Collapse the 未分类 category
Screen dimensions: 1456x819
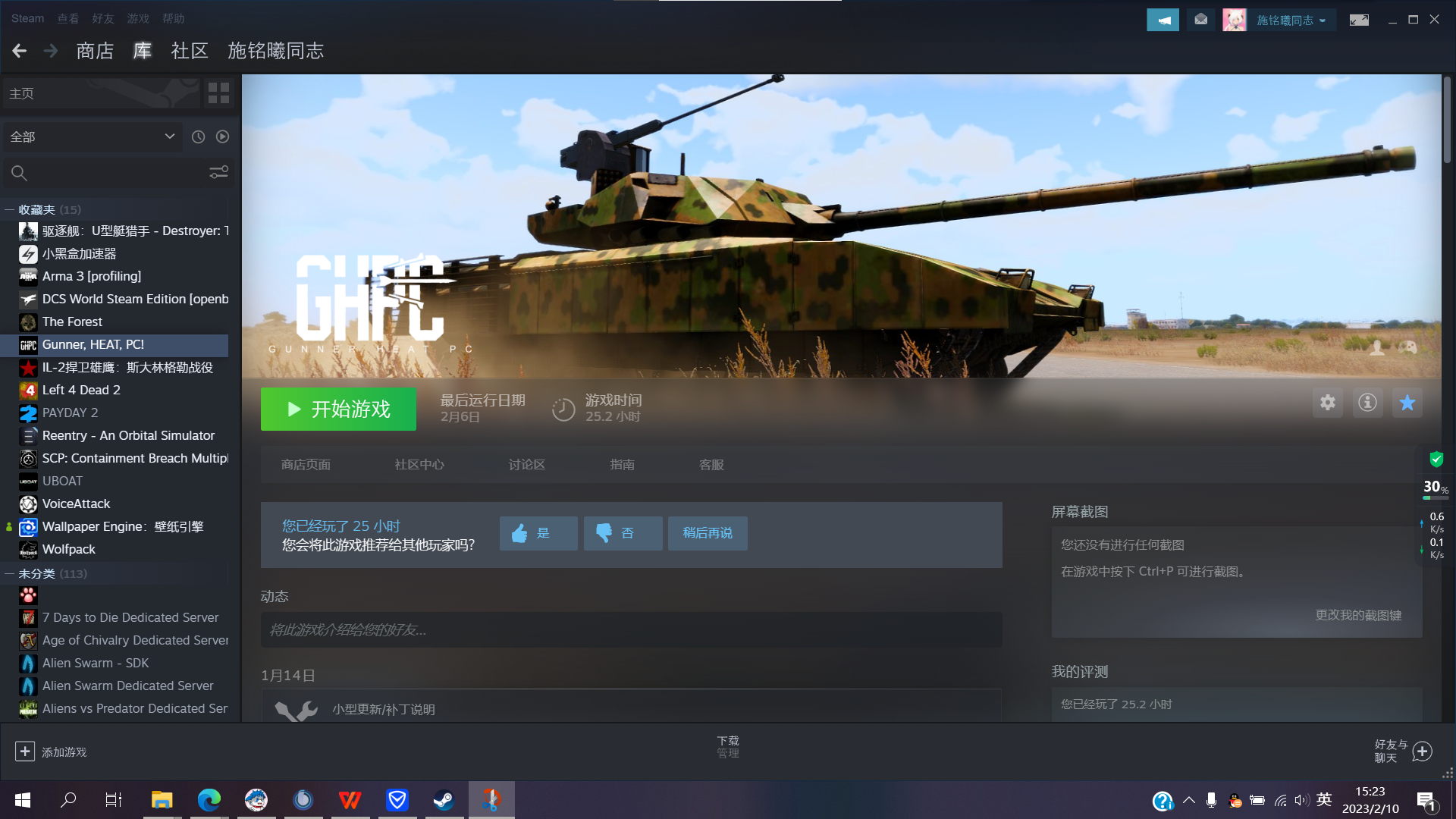10,574
